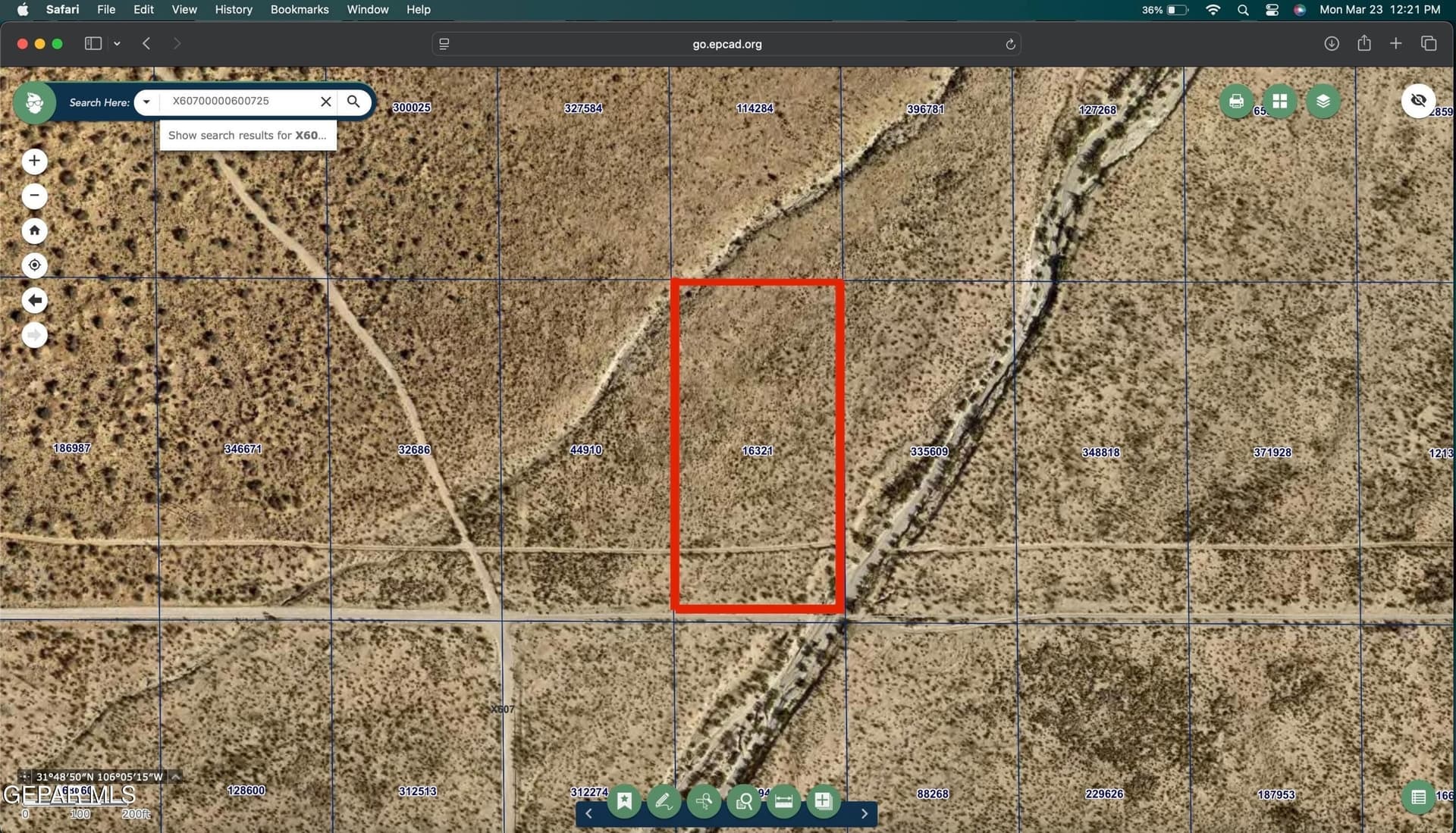This screenshot has height=833, width=1456.
Task: Expand the coordinates widget chevron
Action: [174, 776]
